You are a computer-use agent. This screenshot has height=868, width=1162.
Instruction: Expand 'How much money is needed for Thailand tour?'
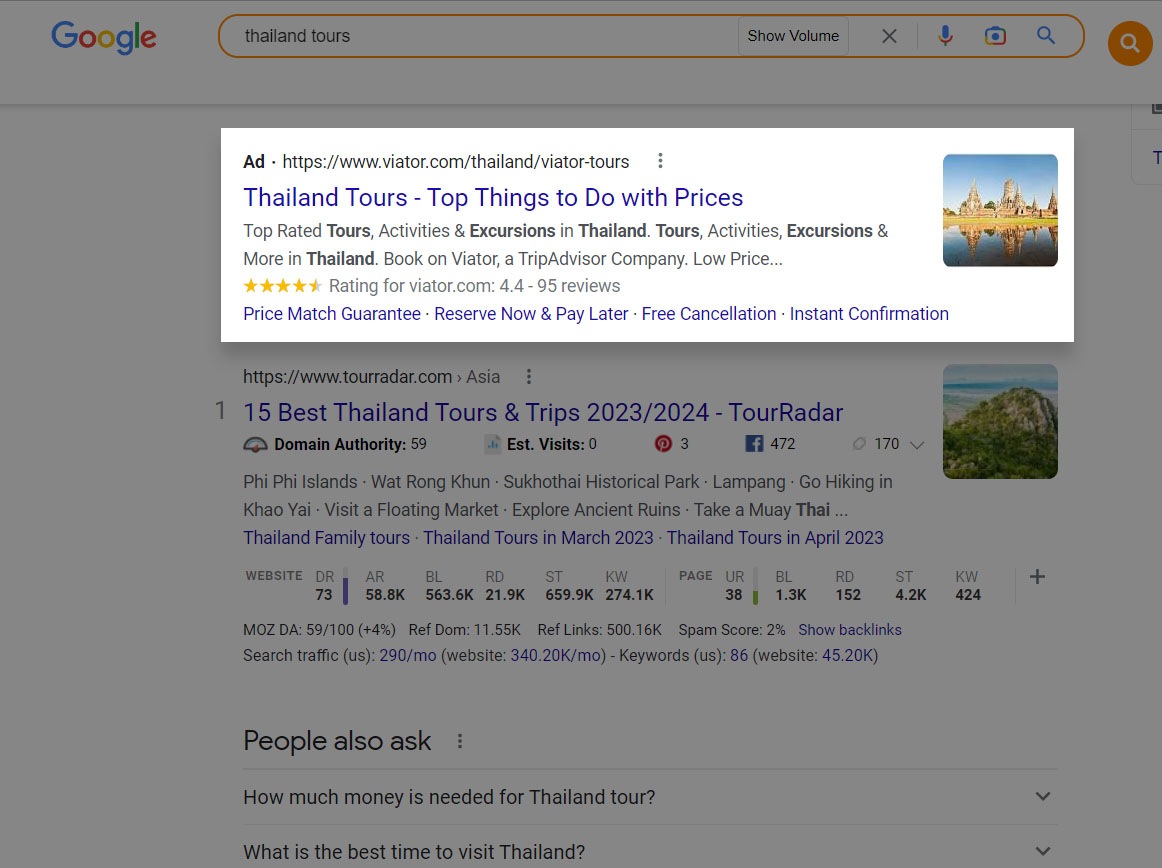point(1042,796)
